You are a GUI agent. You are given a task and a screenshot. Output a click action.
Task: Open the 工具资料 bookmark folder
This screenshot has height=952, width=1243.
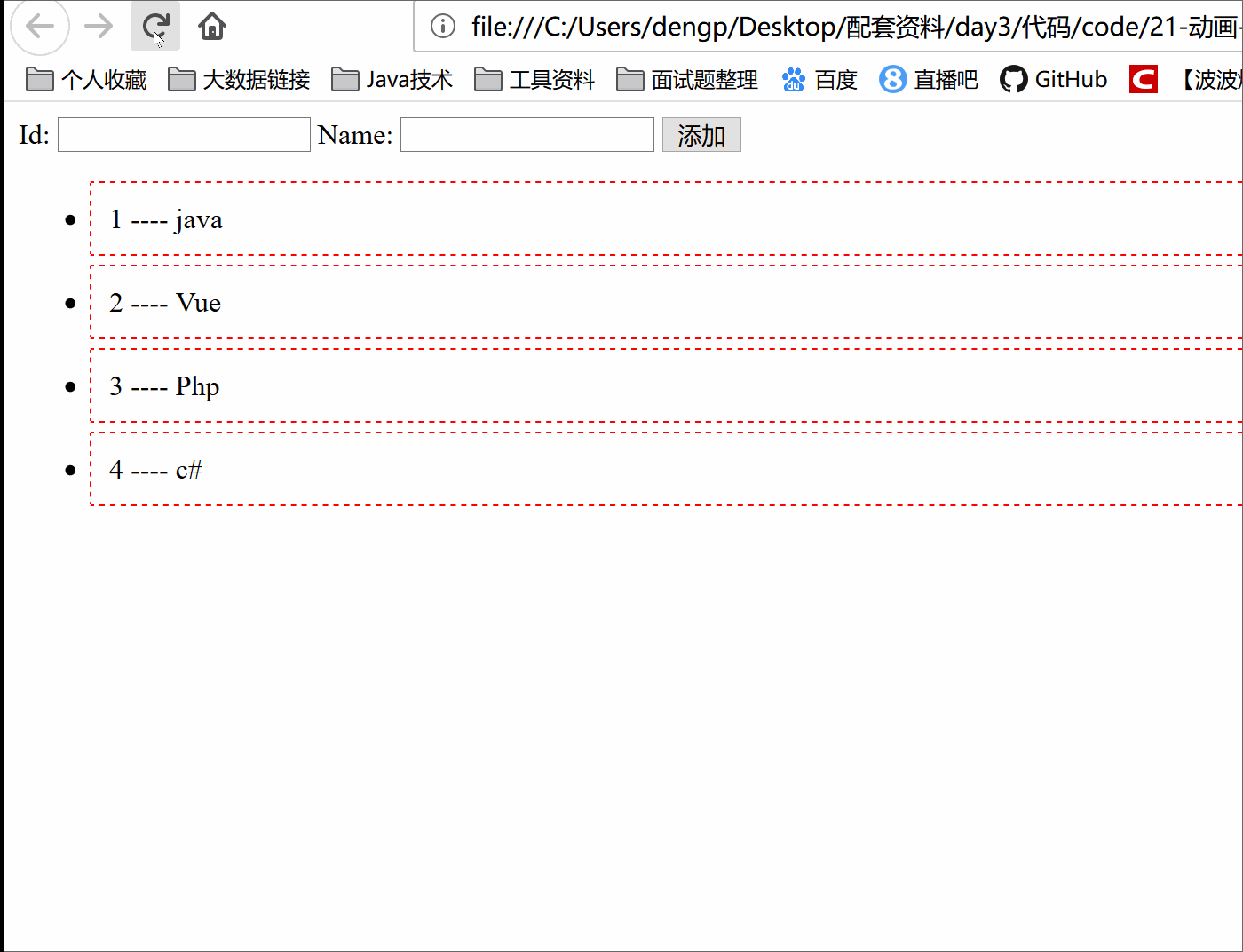pos(534,80)
